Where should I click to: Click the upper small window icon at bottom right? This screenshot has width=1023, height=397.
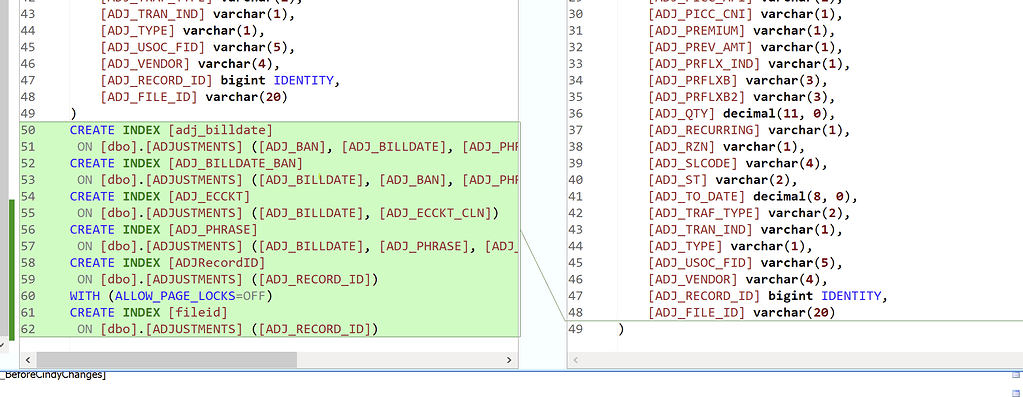coord(1016,375)
